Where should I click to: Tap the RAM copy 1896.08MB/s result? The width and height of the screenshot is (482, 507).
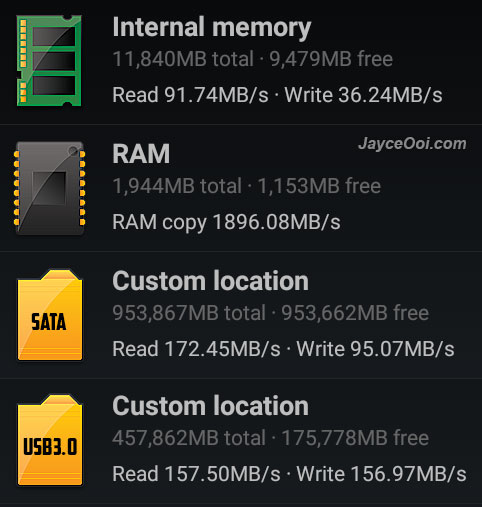pyautogui.click(x=226, y=222)
